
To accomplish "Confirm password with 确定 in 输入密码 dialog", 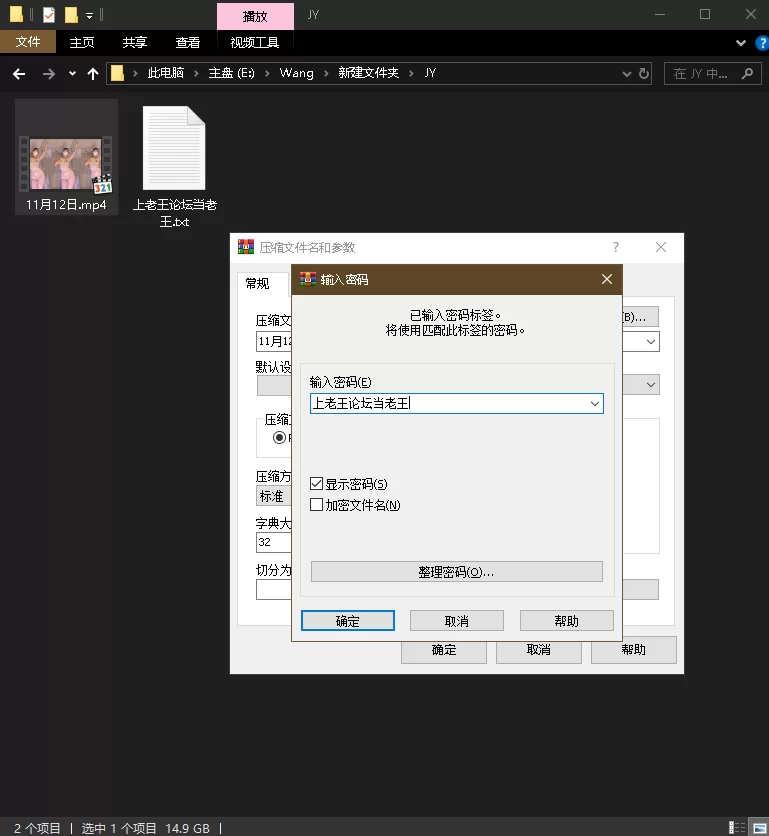I will [x=347, y=621].
